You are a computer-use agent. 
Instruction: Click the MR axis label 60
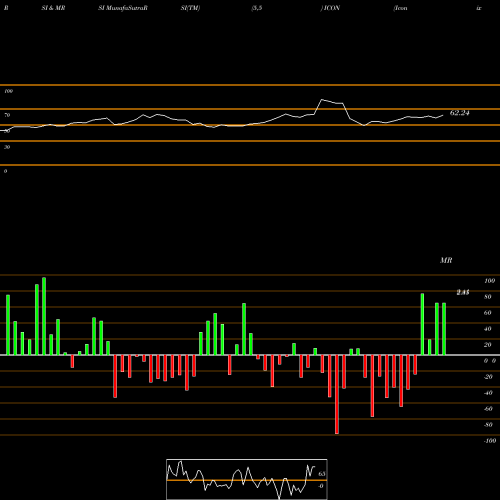(488, 313)
